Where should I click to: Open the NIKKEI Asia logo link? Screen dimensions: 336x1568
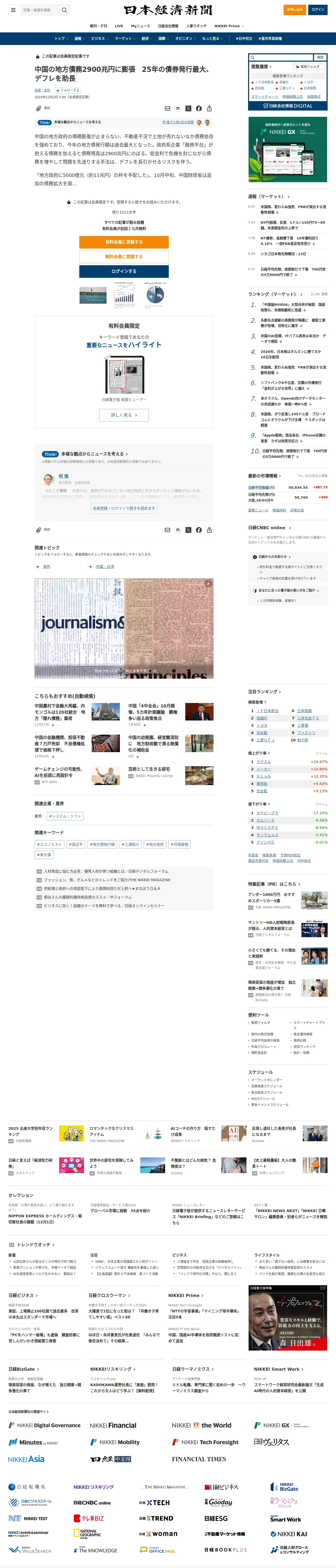(x=26, y=1459)
